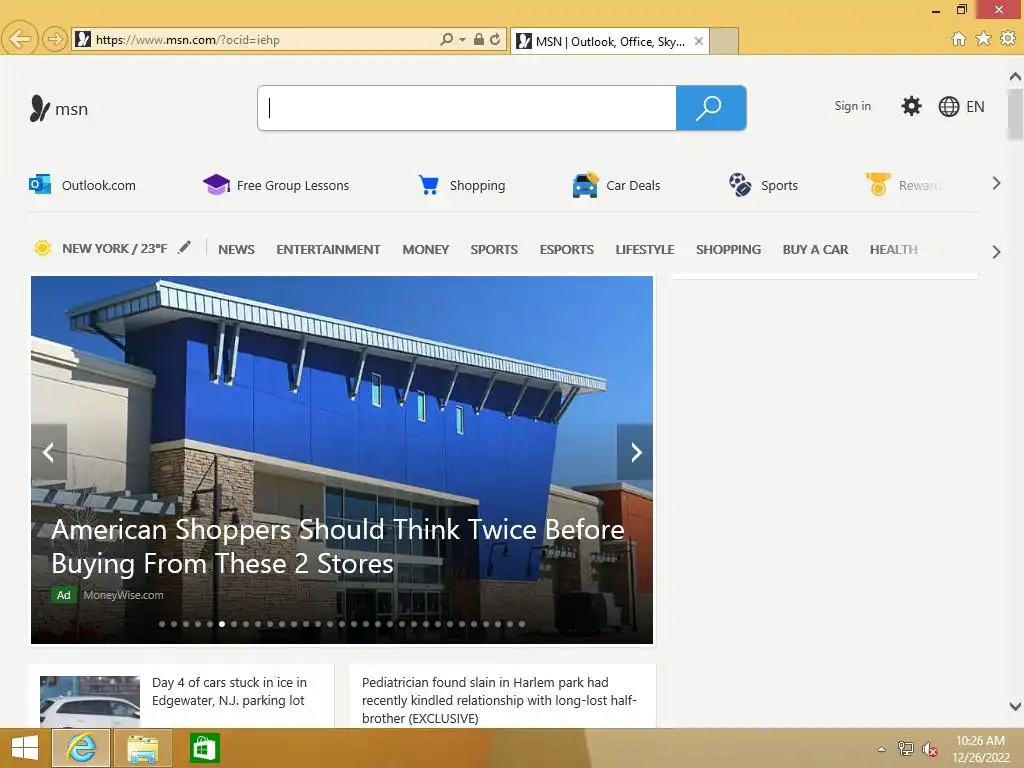Click the sun weather icon
The height and width of the screenshot is (768, 1024).
coord(42,248)
